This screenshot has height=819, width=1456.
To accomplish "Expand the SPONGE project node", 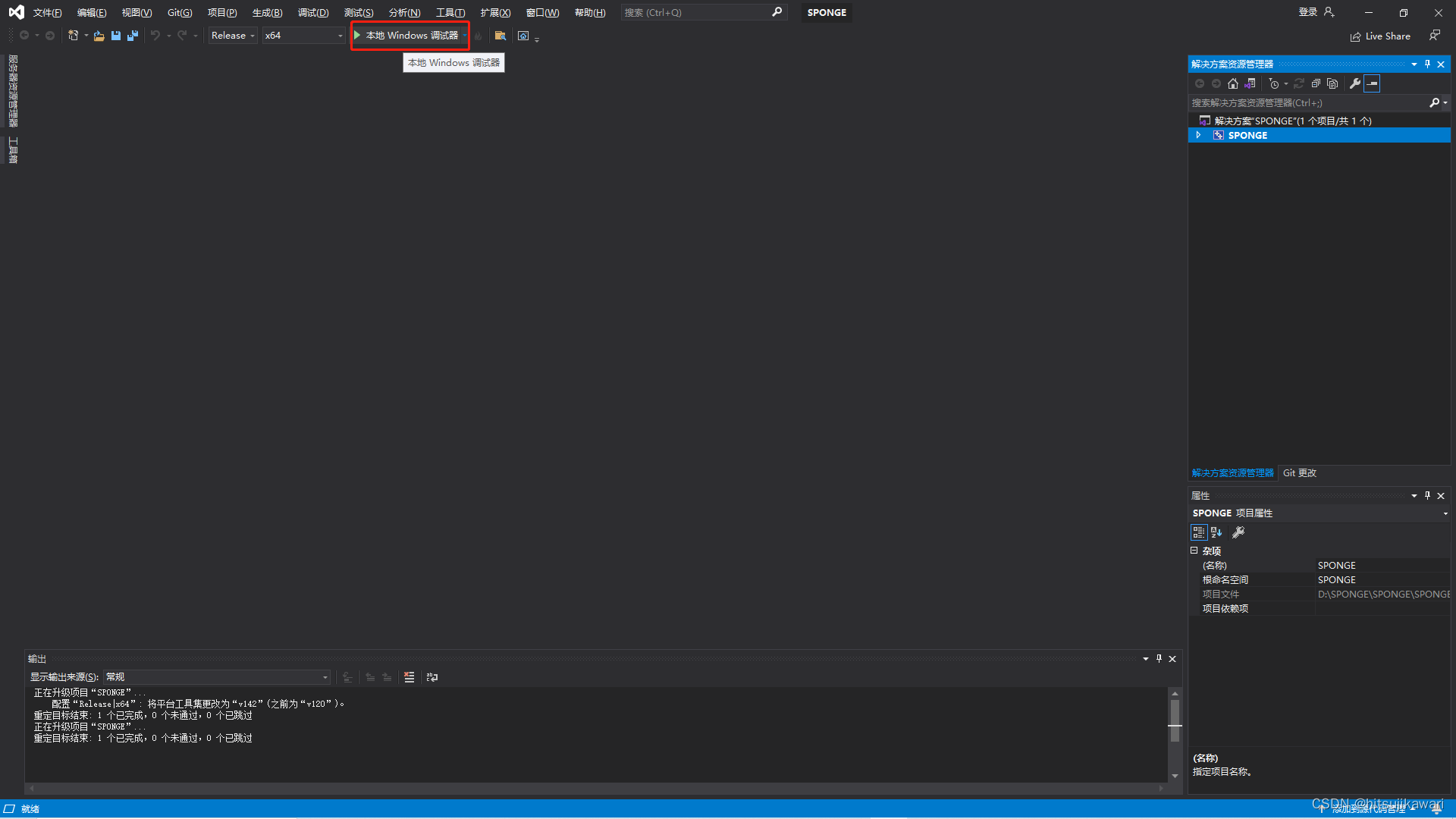I will (x=1198, y=135).
